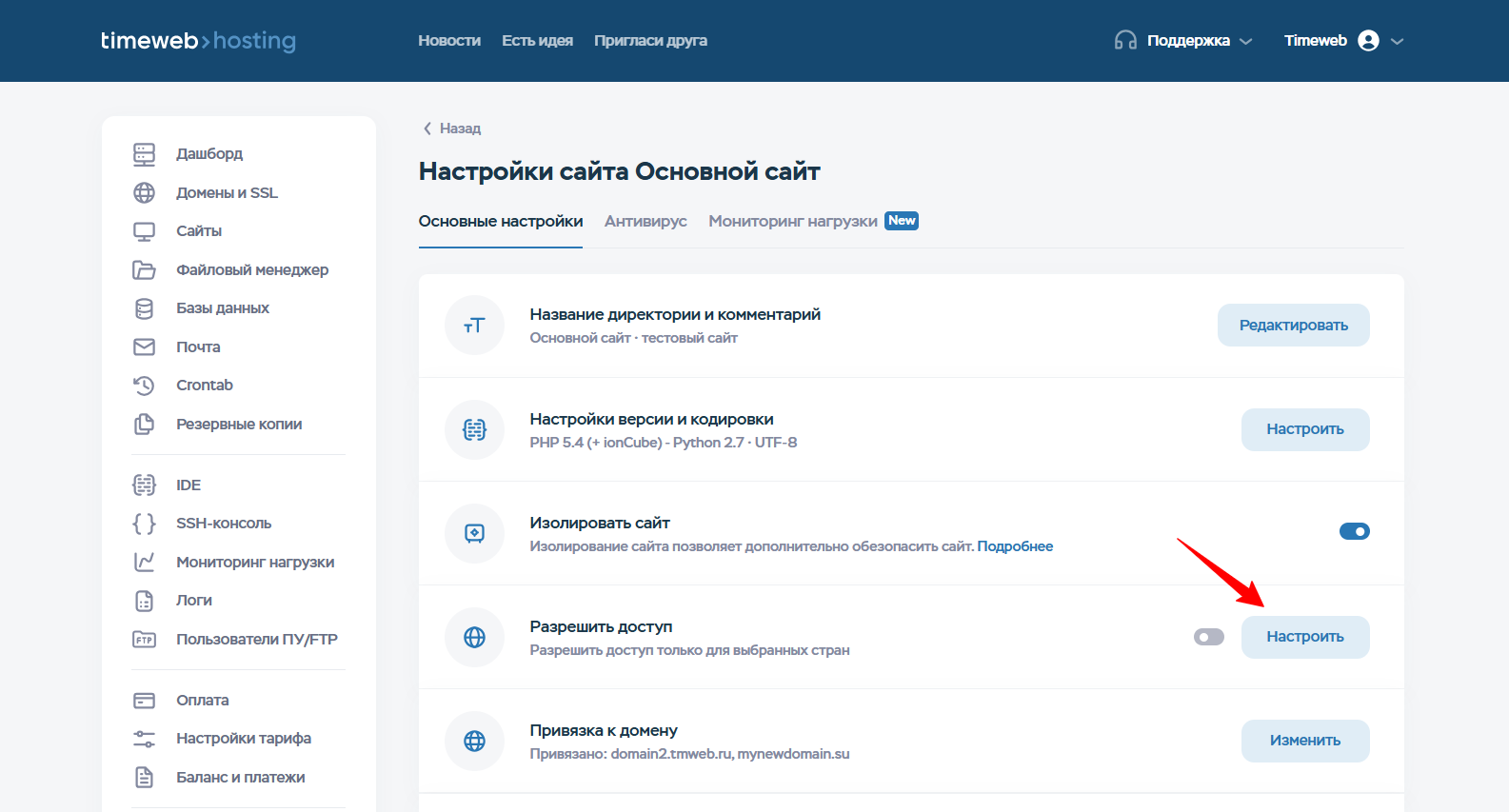The image size is (1509, 812).
Task: Click the Логи document icon
Action: pyautogui.click(x=144, y=601)
